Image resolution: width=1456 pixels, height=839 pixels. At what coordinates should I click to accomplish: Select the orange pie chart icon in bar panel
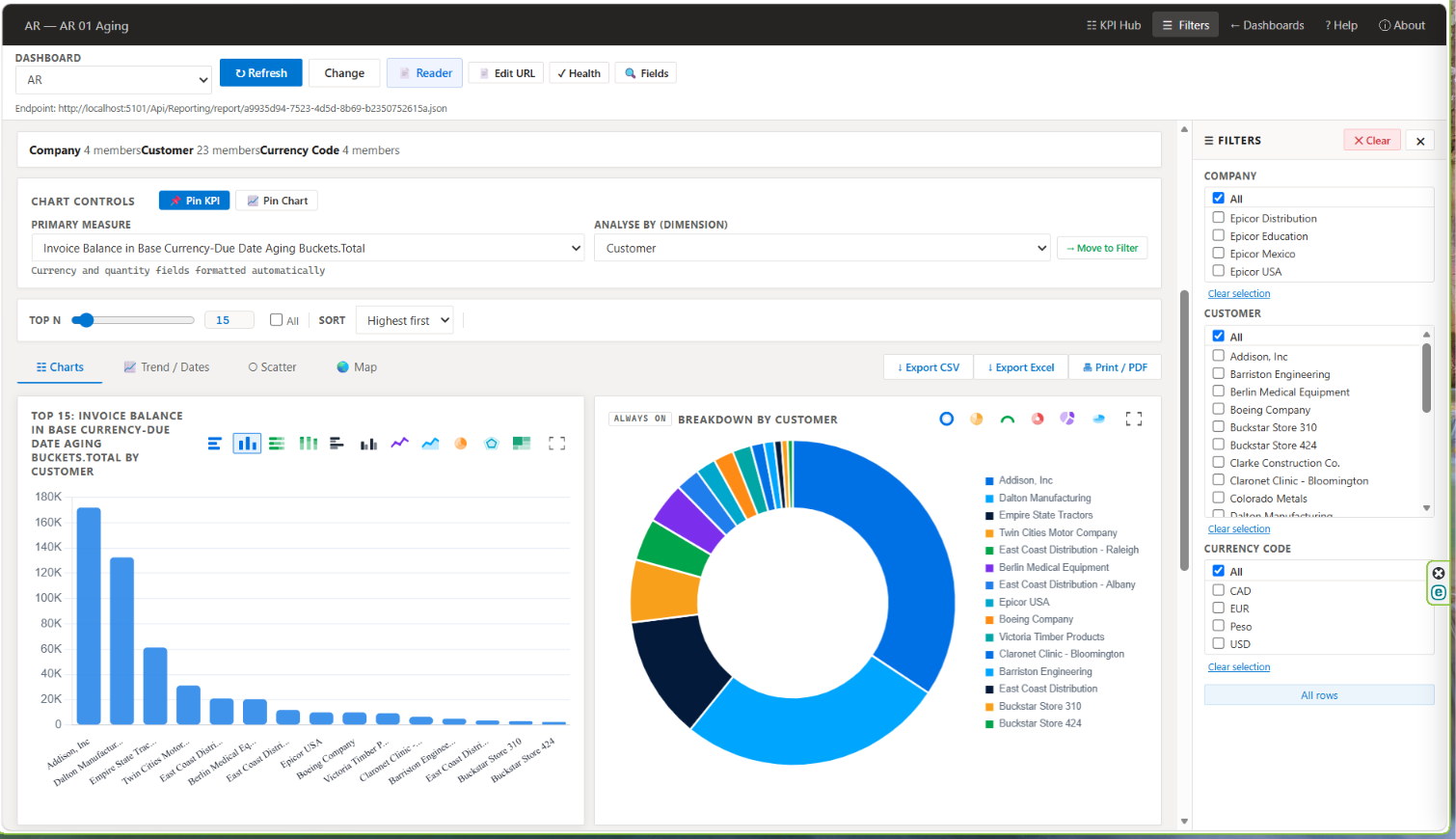[461, 444]
